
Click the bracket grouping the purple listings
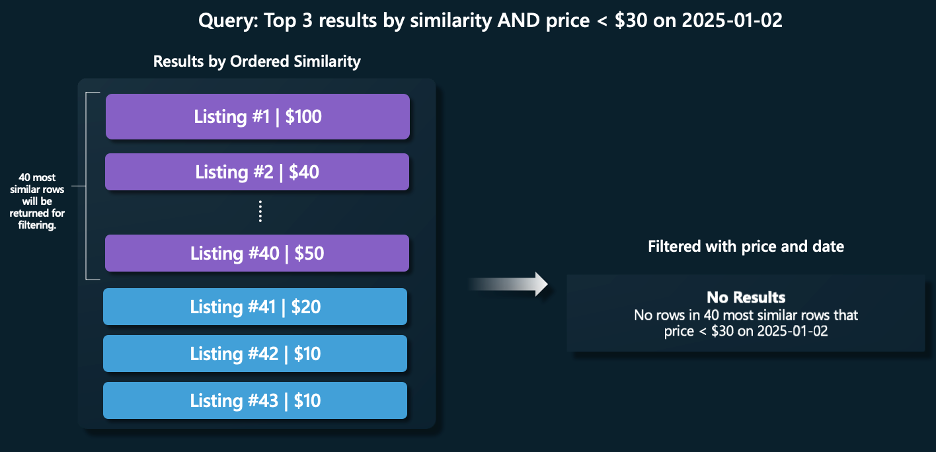87,186
